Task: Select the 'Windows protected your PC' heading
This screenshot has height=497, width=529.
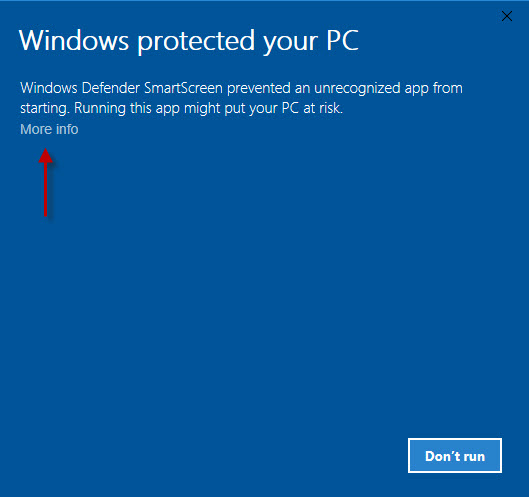Action: (x=189, y=41)
